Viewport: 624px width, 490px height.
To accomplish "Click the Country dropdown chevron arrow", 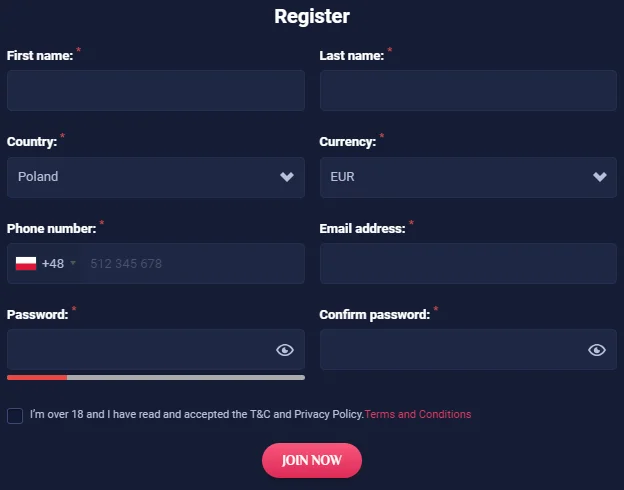I will [287, 177].
